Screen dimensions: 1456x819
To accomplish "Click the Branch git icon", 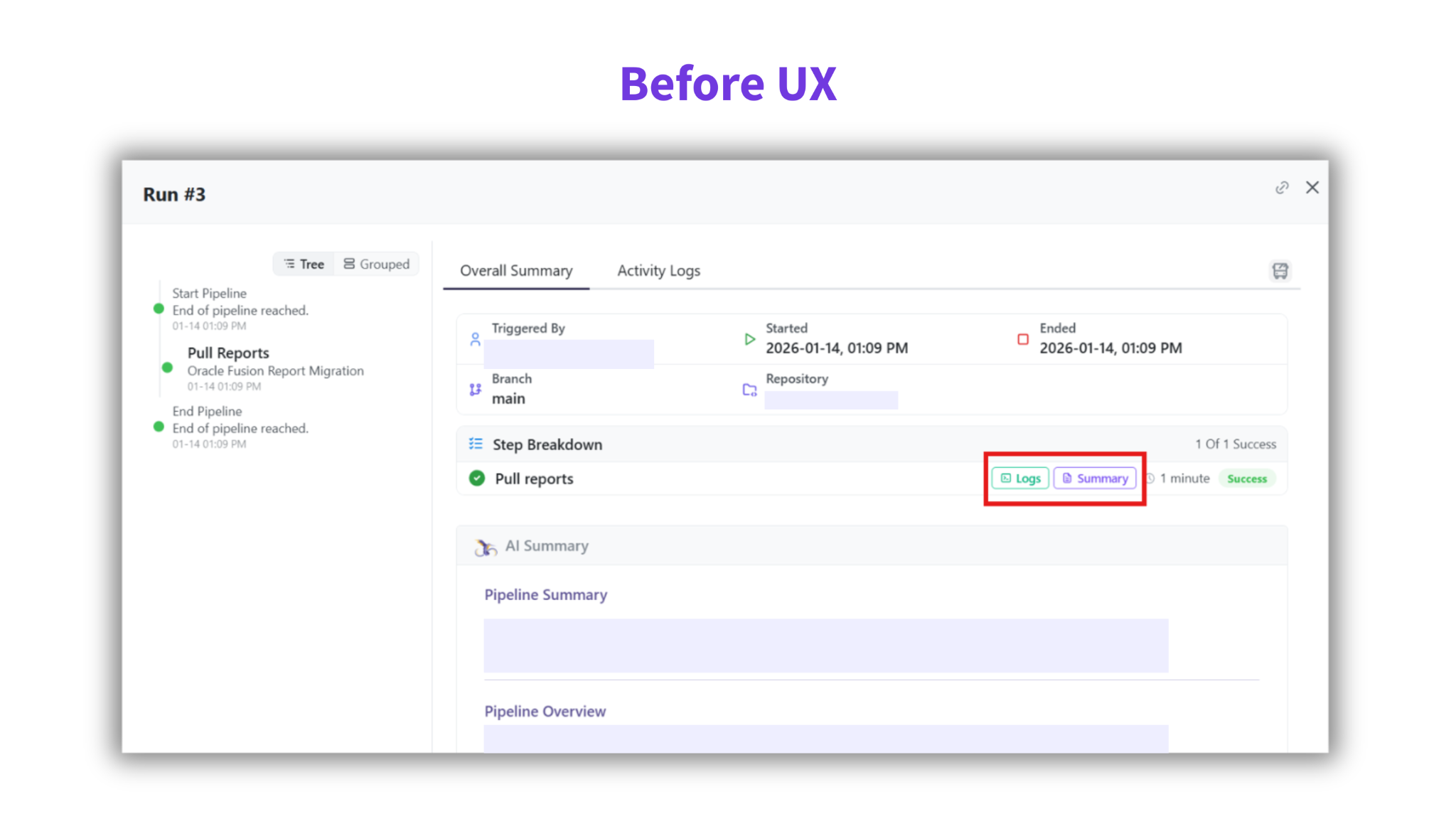I will 476,390.
